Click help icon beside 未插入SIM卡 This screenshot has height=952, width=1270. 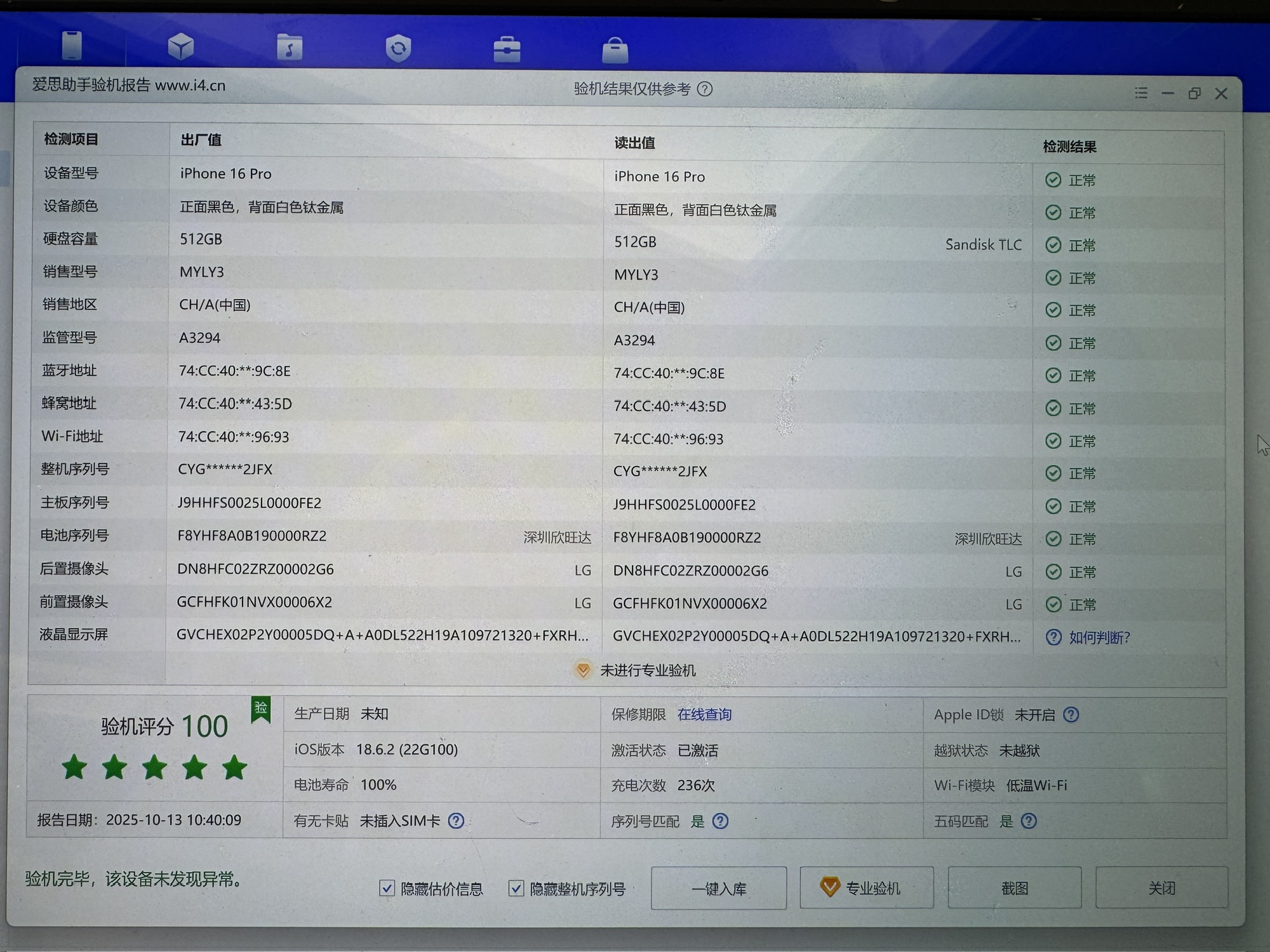point(456,821)
